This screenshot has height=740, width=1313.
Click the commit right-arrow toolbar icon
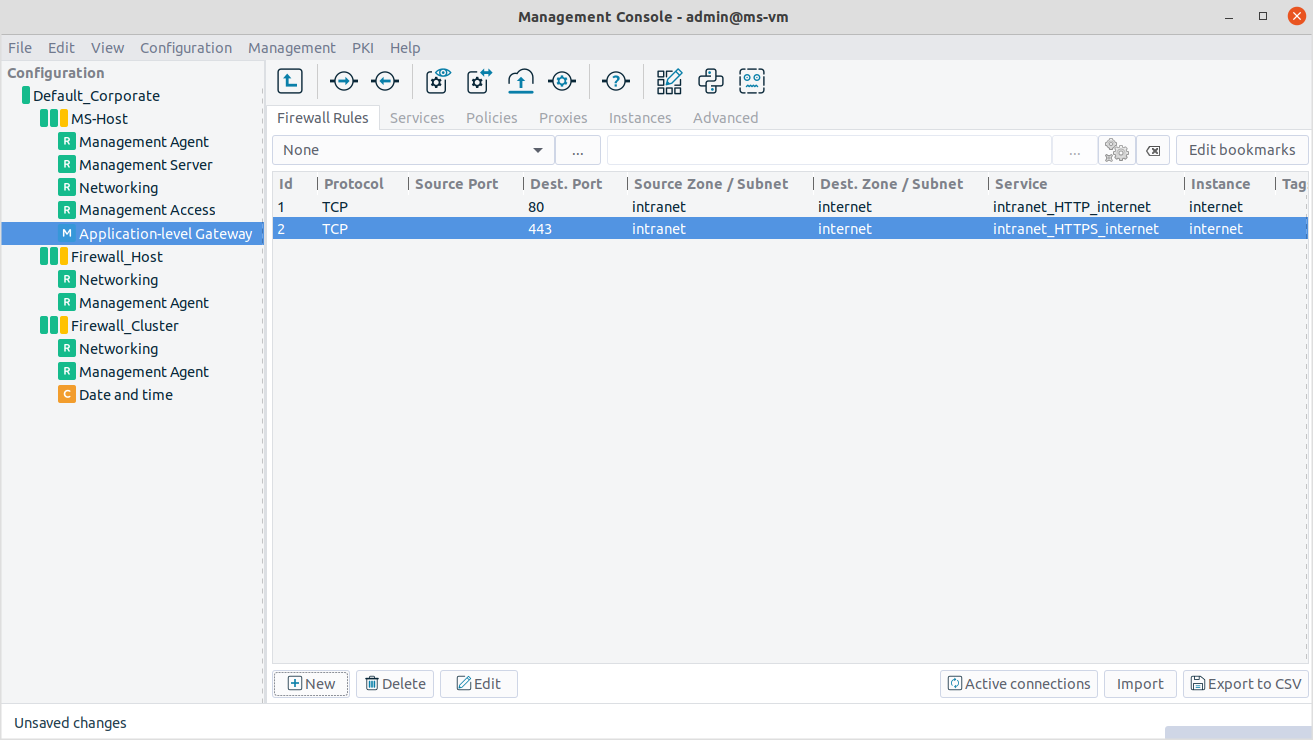tap(343, 81)
